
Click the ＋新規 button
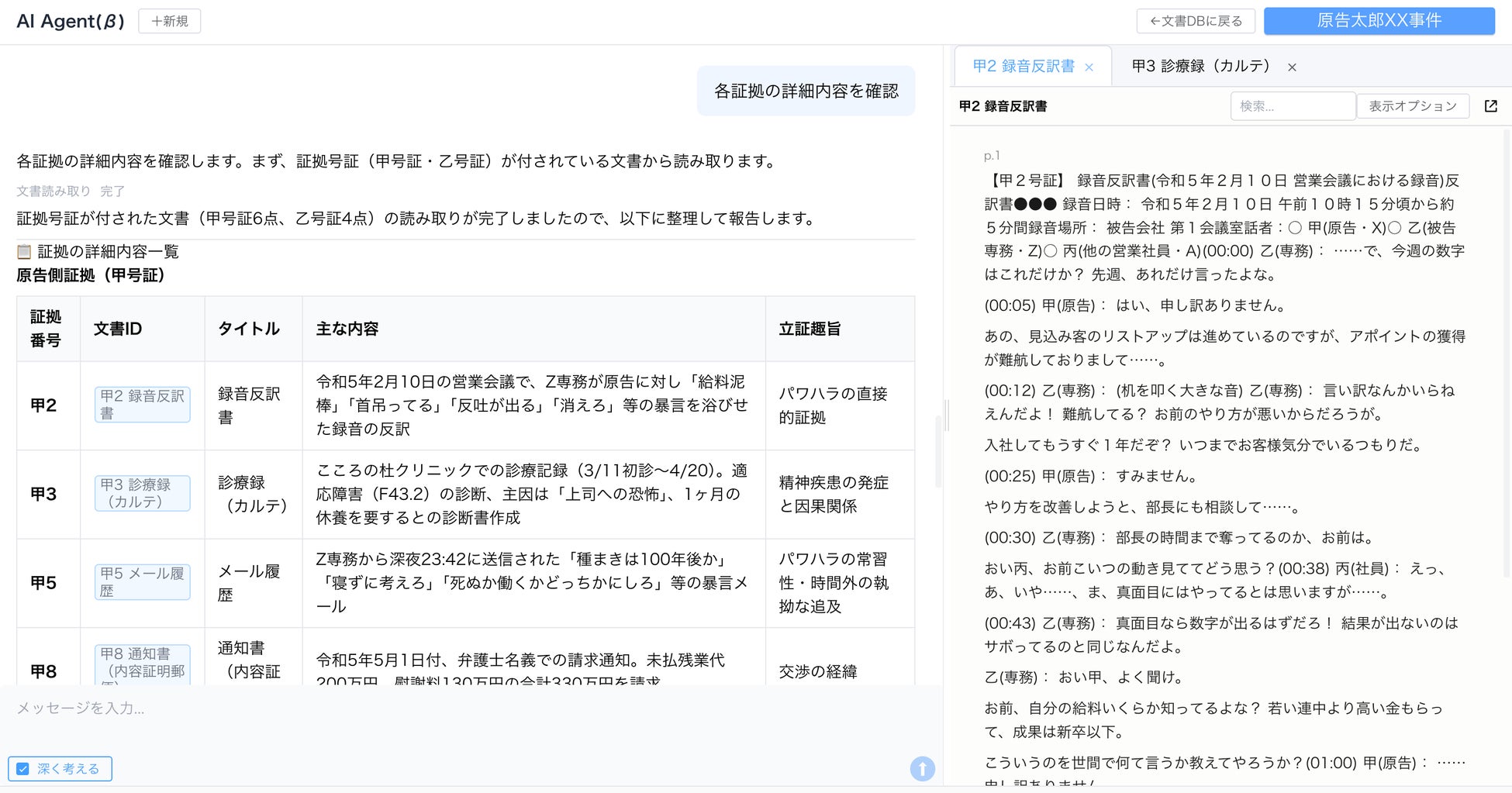(x=170, y=21)
